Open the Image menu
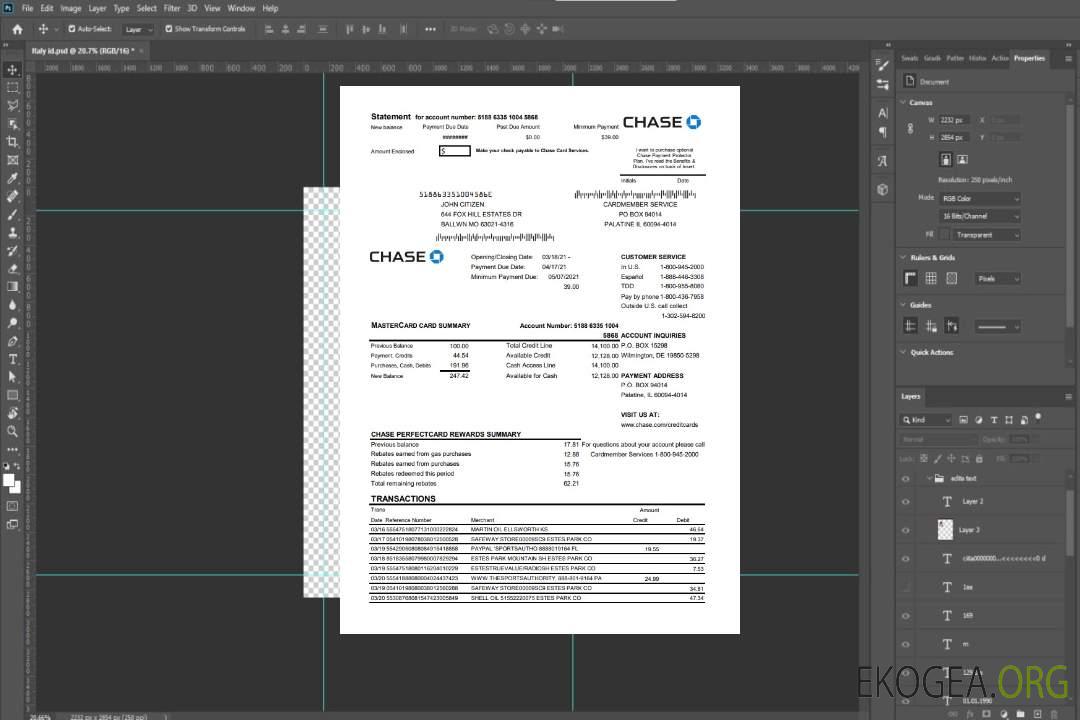Viewport: 1080px width, 720px height. click(x=70, y=8)
